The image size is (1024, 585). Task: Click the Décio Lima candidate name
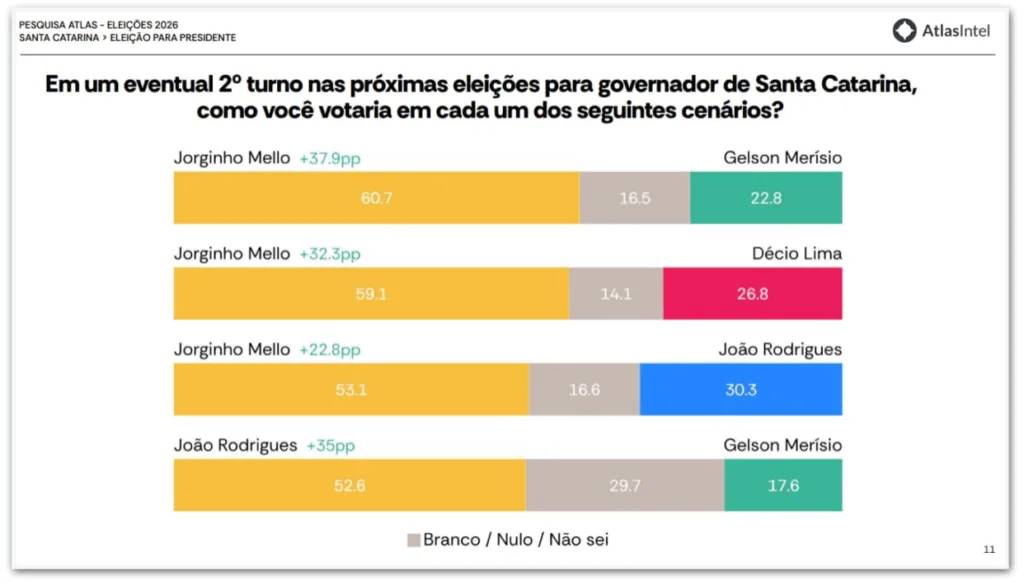pyautogui.click(x=797, y=254)
